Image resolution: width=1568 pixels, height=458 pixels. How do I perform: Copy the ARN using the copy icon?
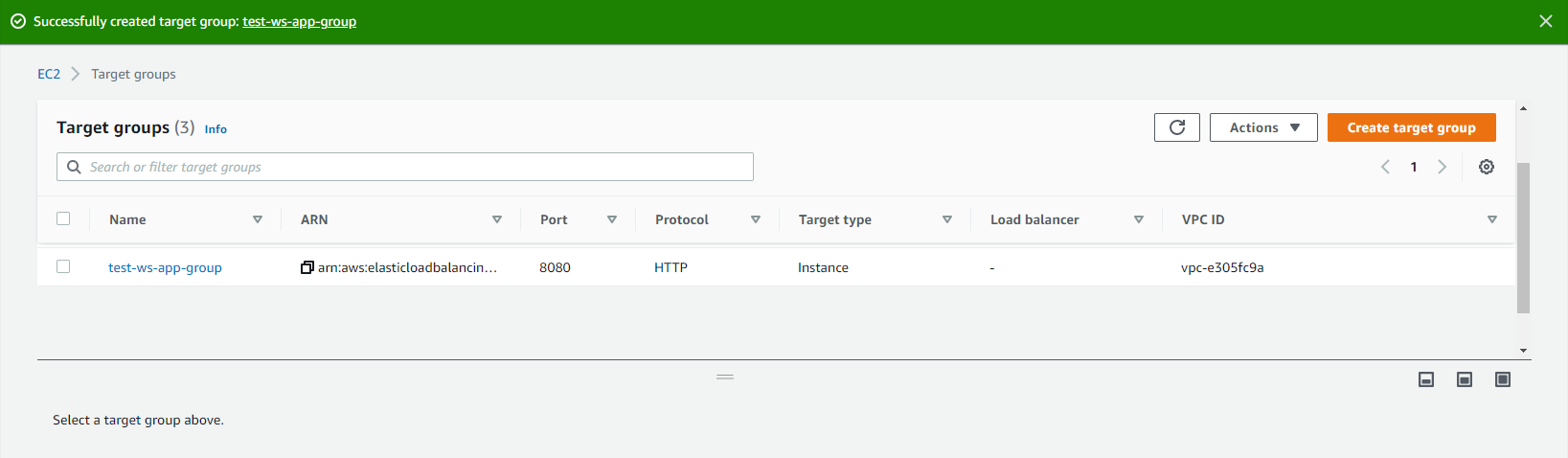click(x=307, y=267)
